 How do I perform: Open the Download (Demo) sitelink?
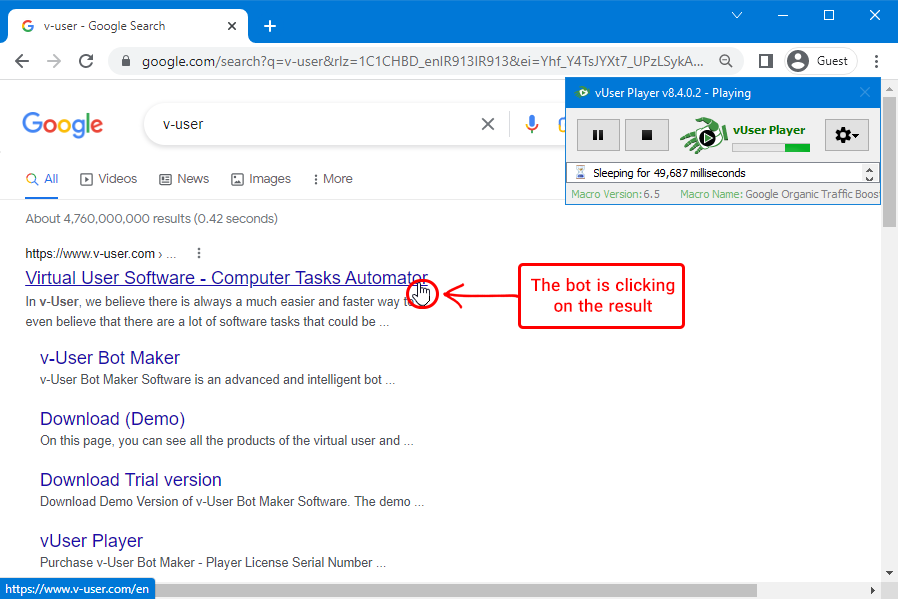tap(113, 419)
